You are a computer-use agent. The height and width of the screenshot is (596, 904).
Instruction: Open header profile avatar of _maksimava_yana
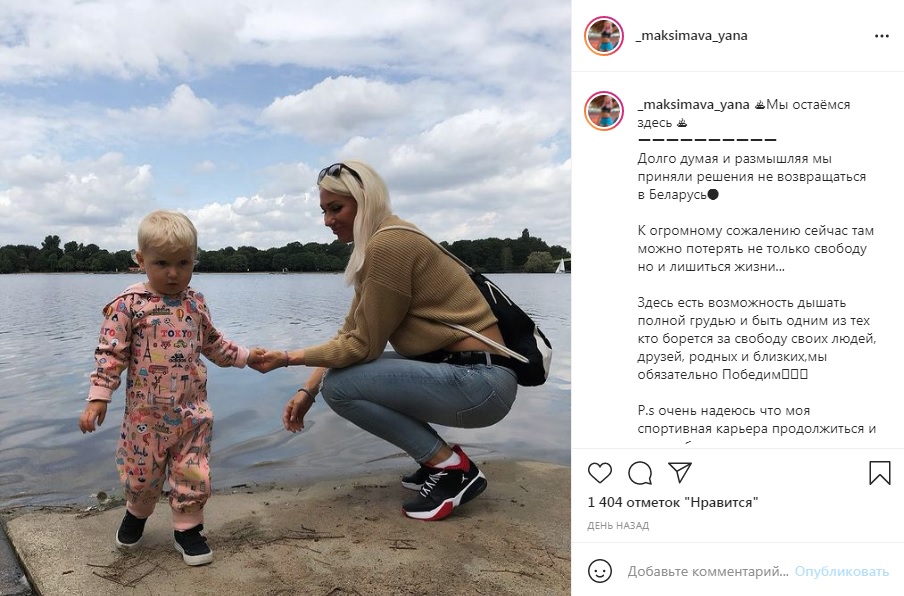pos(604,36)
